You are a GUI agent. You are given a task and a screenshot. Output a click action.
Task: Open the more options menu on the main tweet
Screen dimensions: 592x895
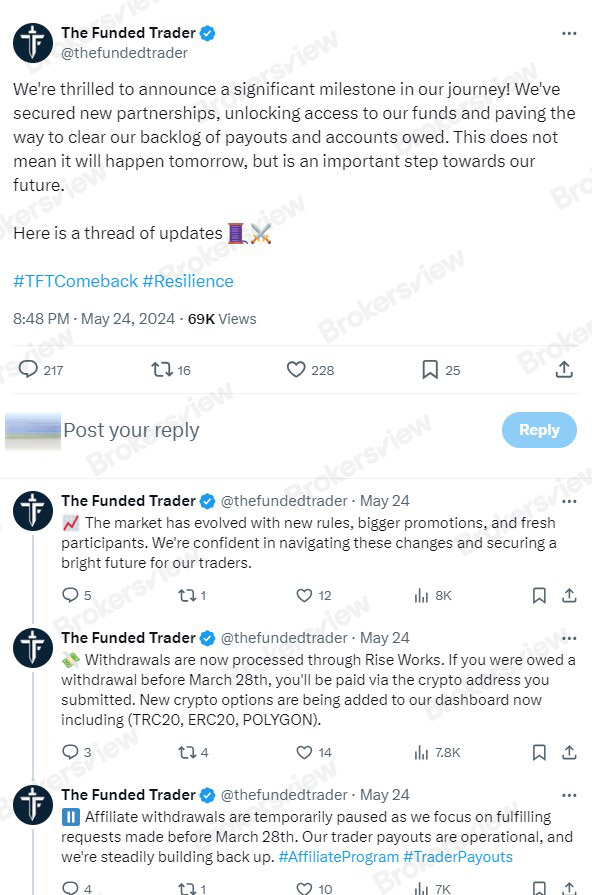(569, 33)
